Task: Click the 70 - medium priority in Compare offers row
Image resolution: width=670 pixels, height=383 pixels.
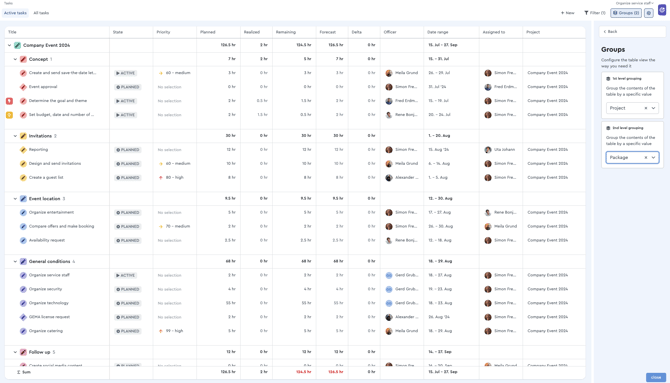Action: tap(175, 226)
